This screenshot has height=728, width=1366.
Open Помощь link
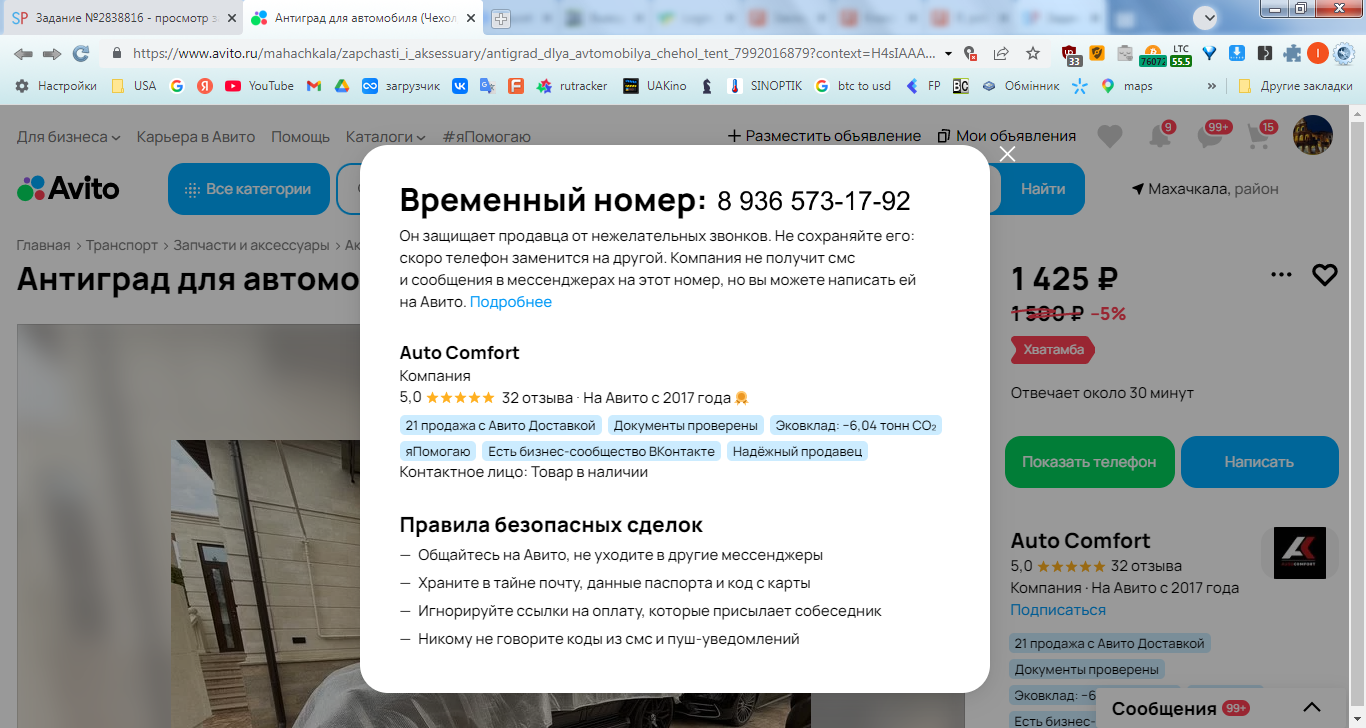[300, 136]
